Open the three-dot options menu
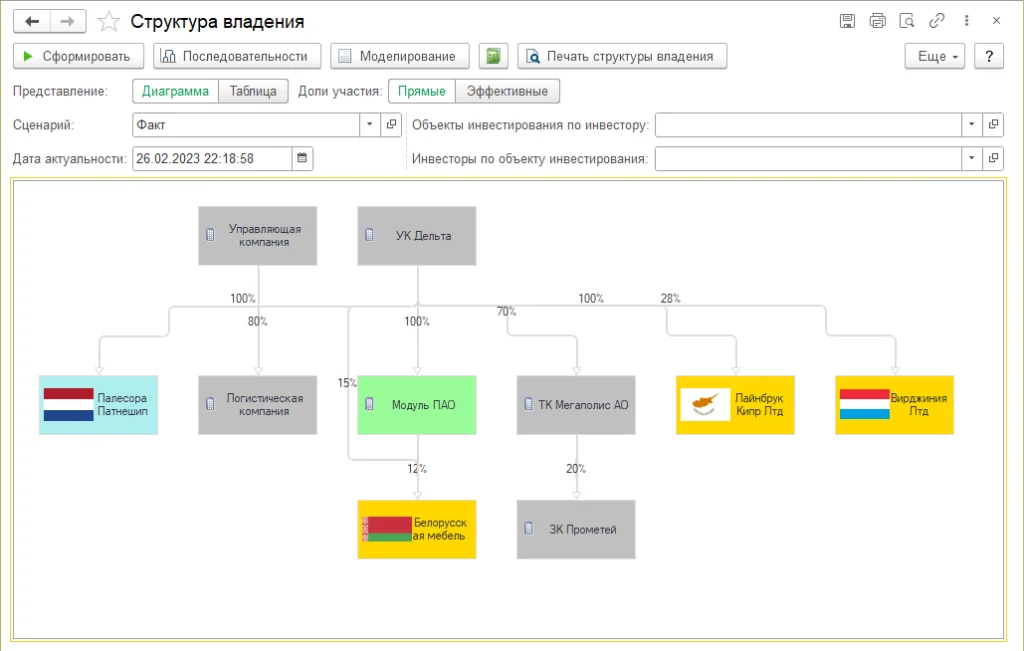This screenshot has height=651, width=1024. (967, 21)
